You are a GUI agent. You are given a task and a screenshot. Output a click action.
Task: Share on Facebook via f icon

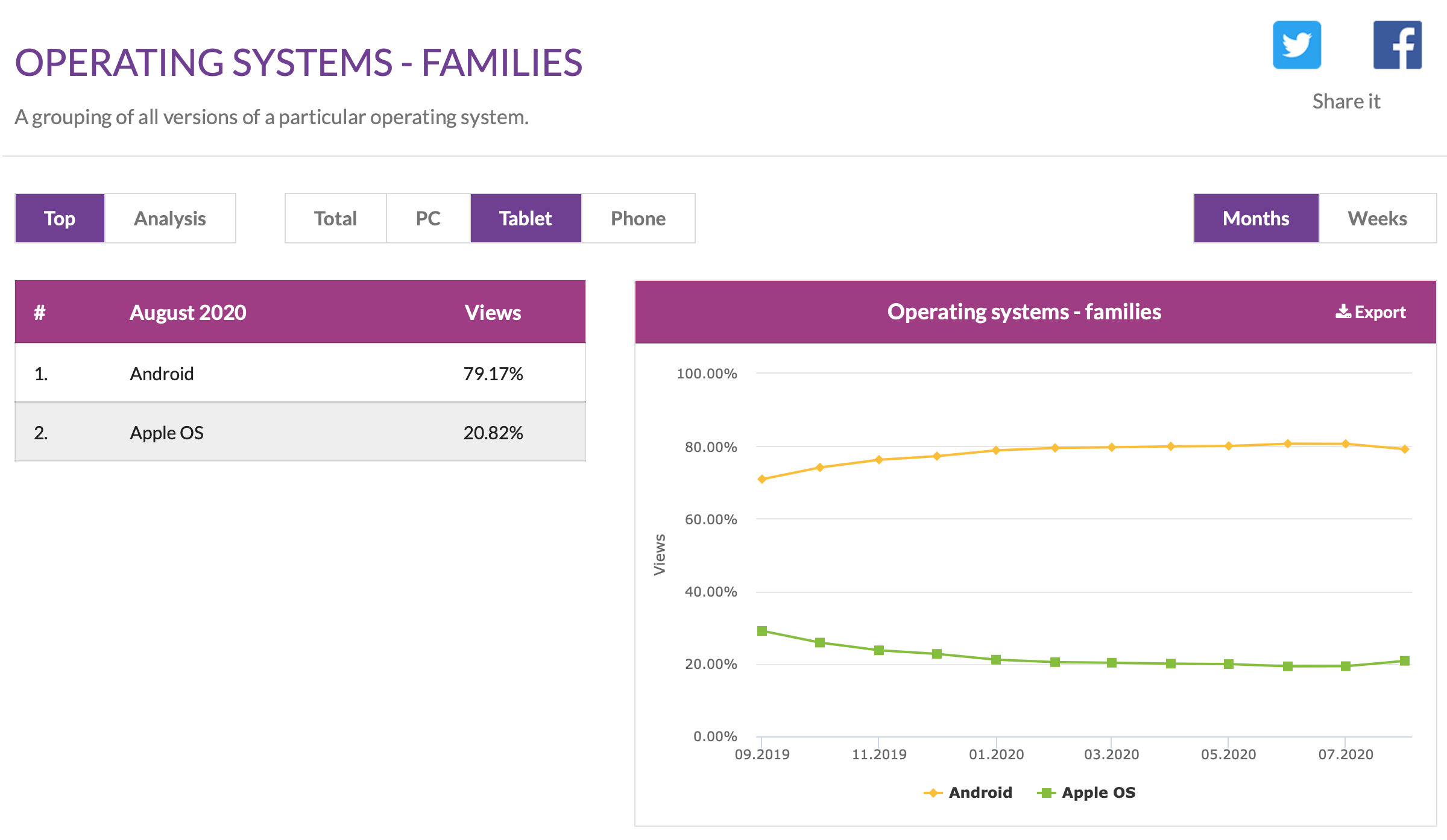[1396, 45]
